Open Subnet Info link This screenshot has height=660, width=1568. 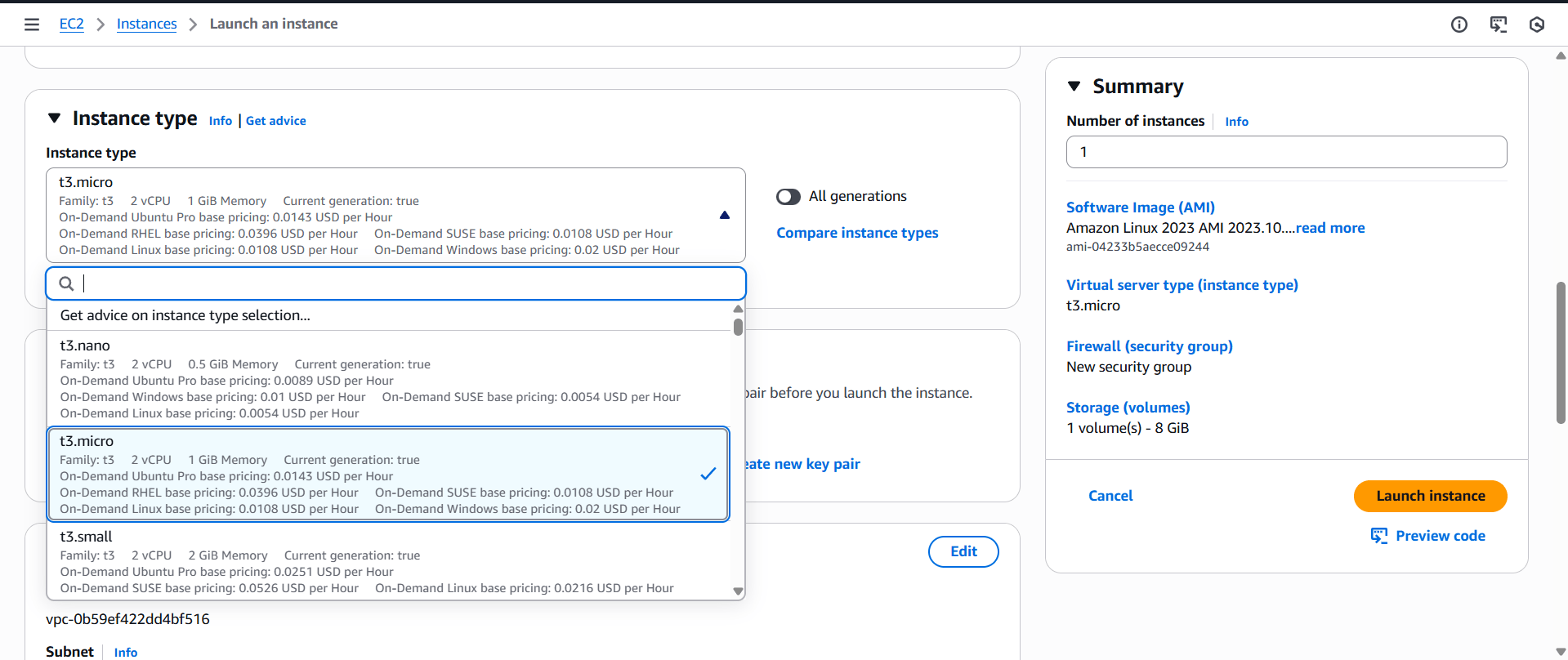pyautogui.click(x=126, y=652)
